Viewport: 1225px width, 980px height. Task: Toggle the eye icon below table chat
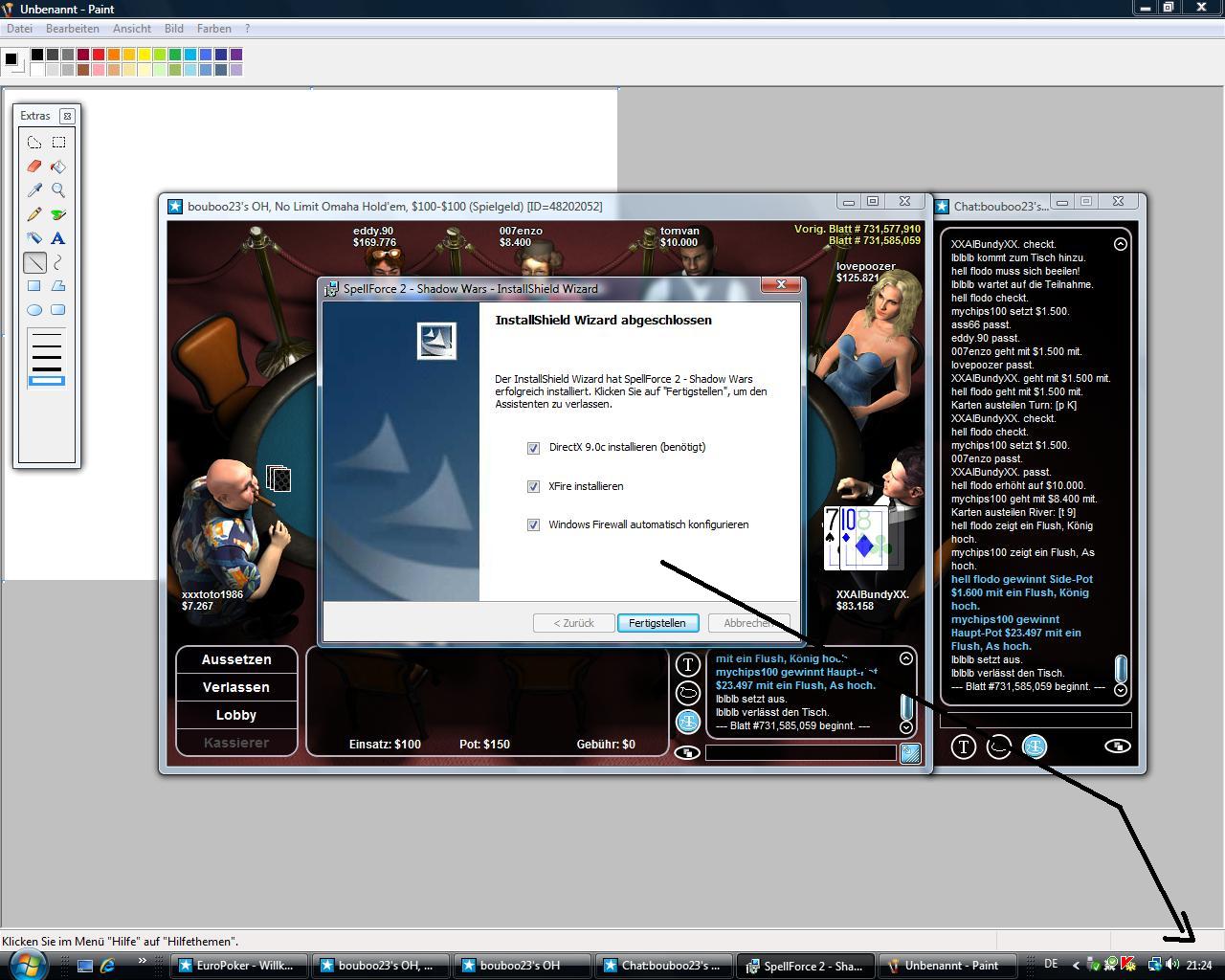click(686, 753)
